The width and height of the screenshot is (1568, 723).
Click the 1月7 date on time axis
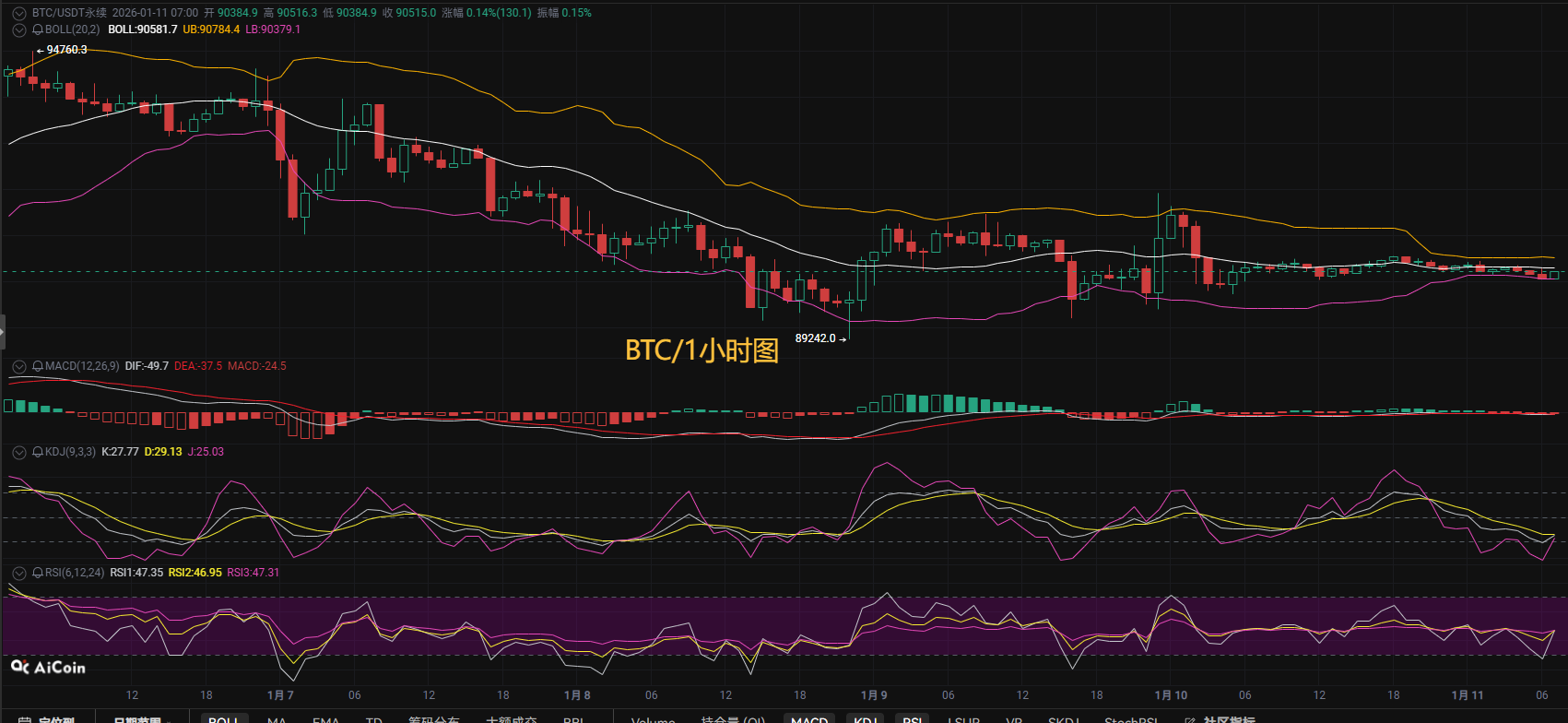click(280, 695)
